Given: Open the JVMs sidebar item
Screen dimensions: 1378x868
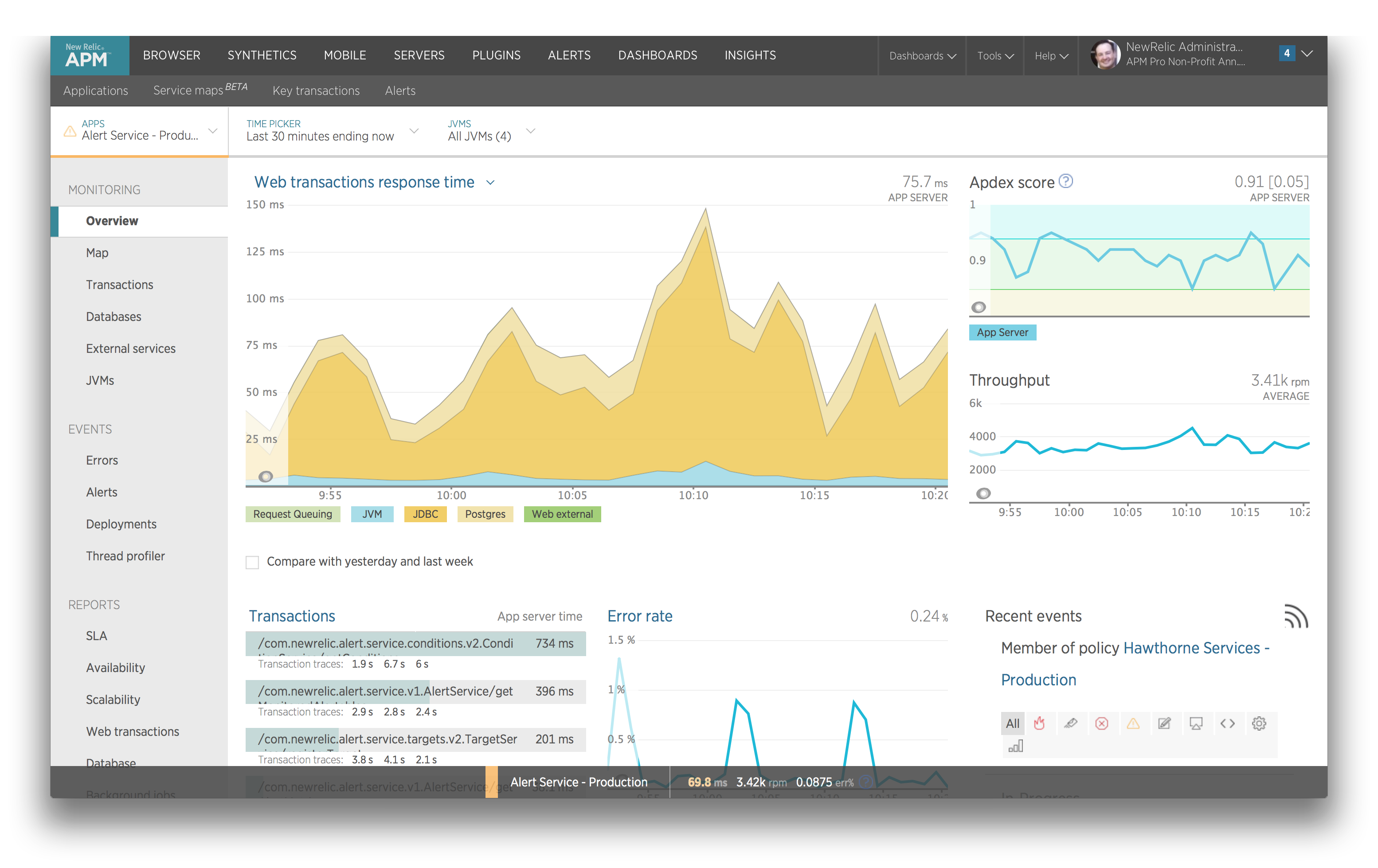Looking at the screenshot, I should pos(100,380).
